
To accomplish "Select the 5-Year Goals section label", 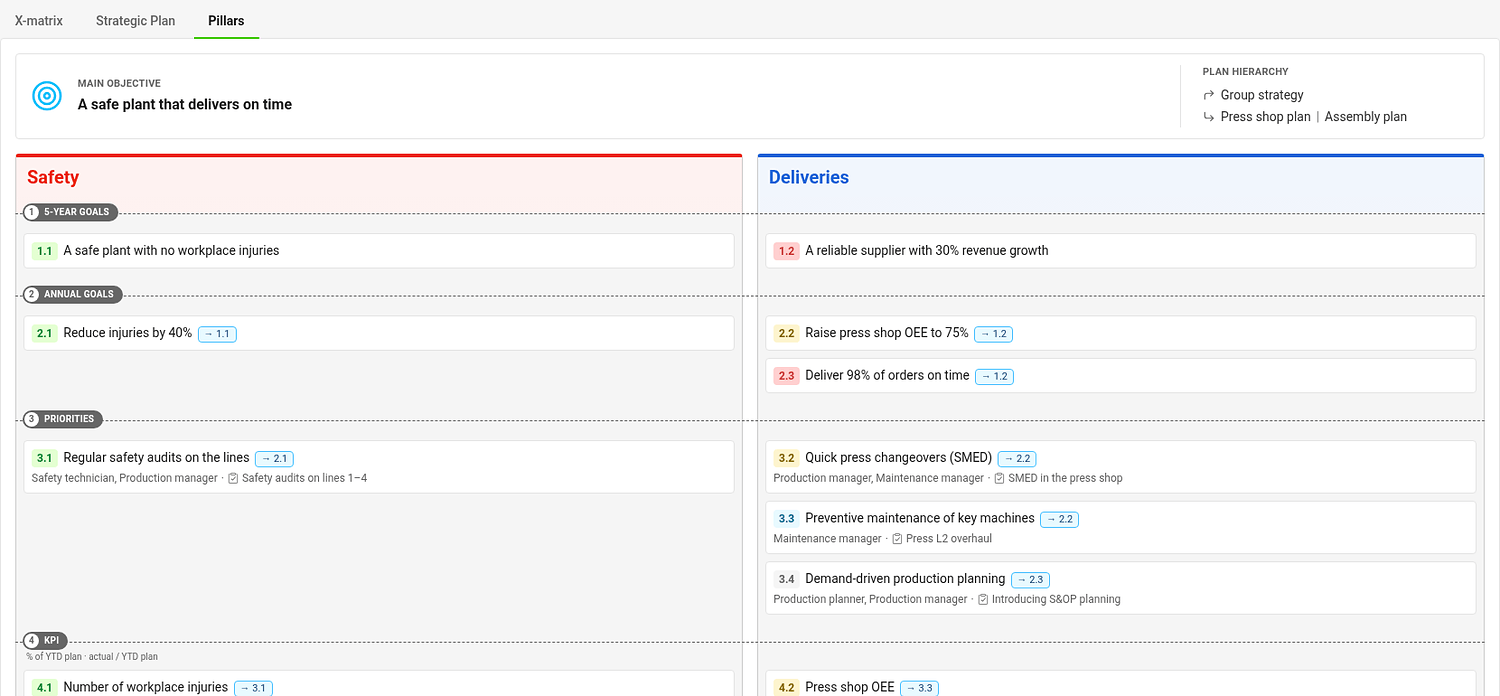I will 71,212.
